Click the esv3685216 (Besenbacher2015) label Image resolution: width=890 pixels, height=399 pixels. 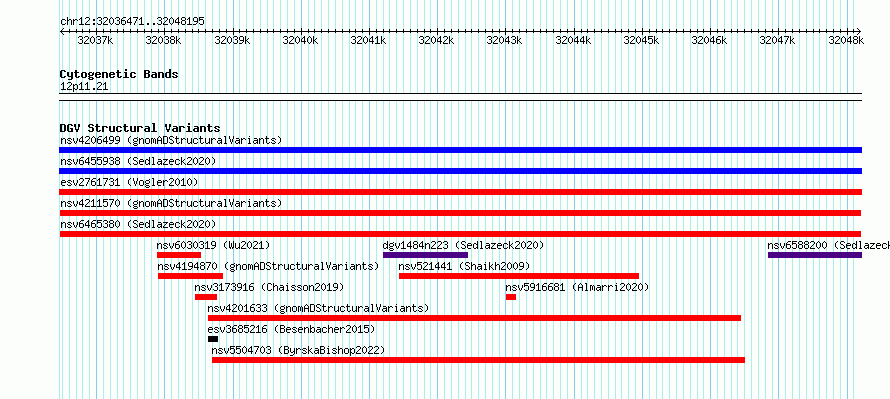coord(291,329)
